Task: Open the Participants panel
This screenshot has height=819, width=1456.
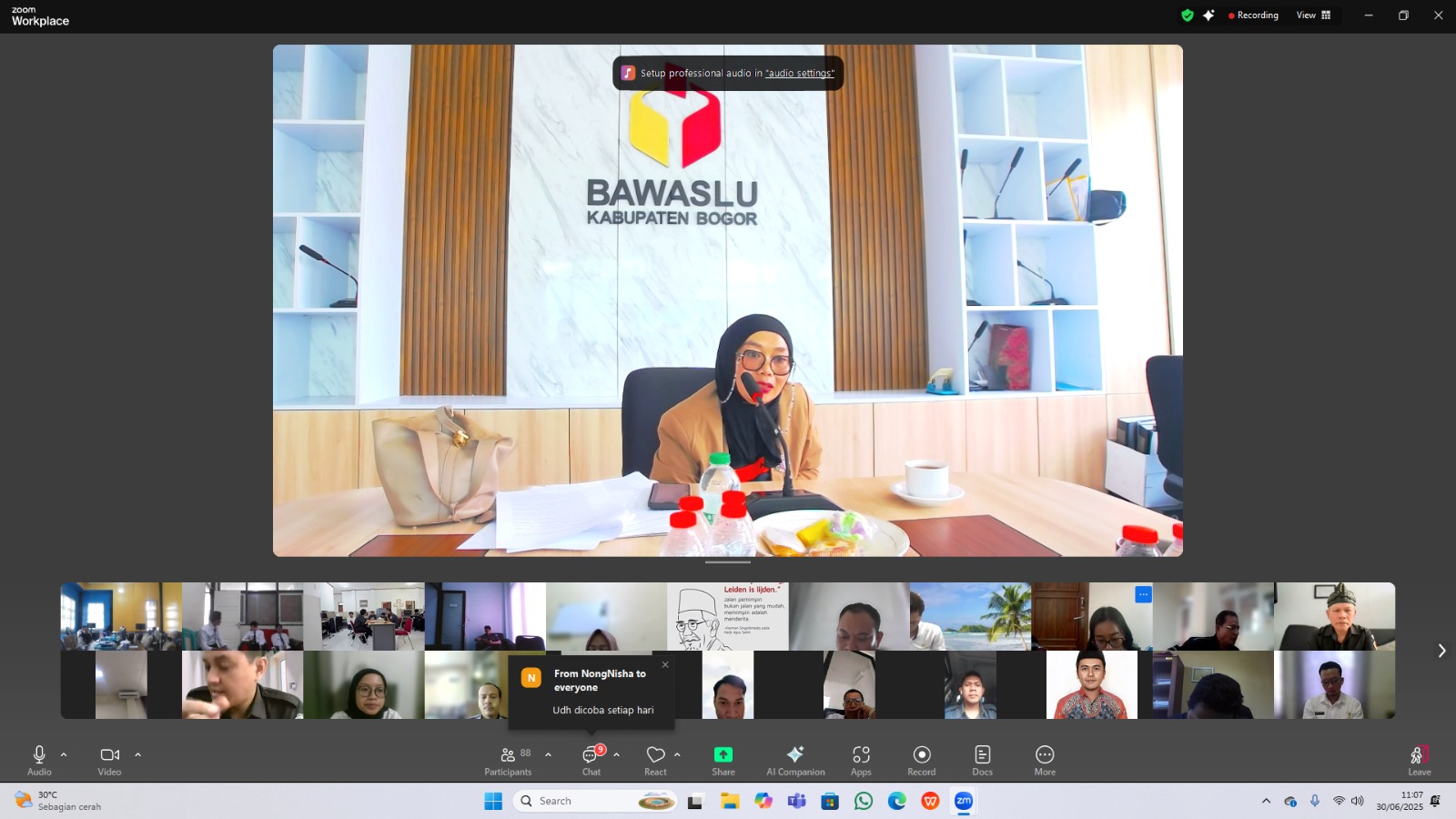Action: point(508,760)
